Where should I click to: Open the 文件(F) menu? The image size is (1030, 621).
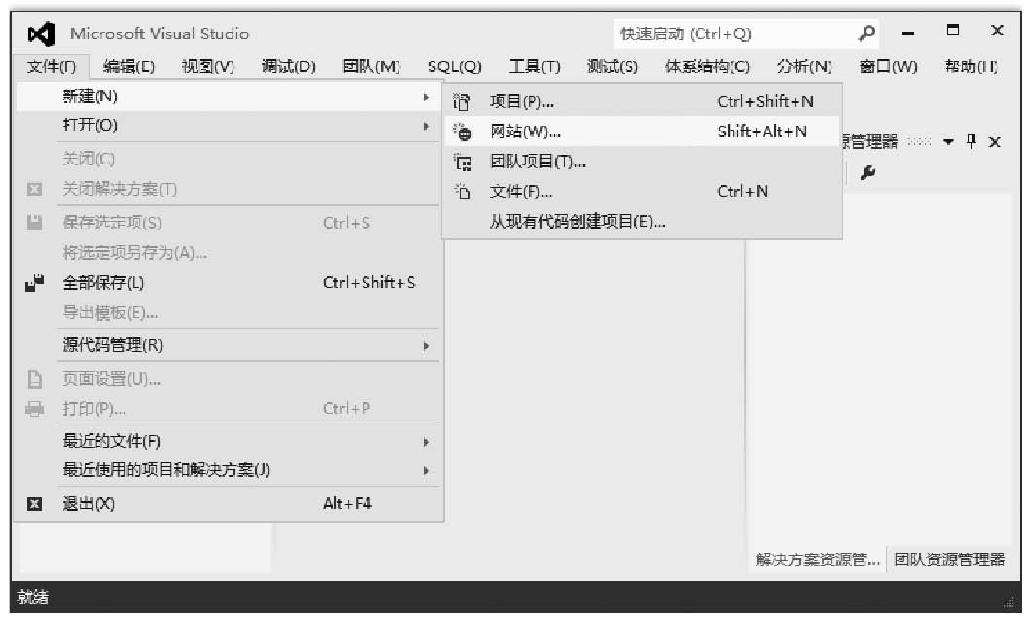(51, 66)
